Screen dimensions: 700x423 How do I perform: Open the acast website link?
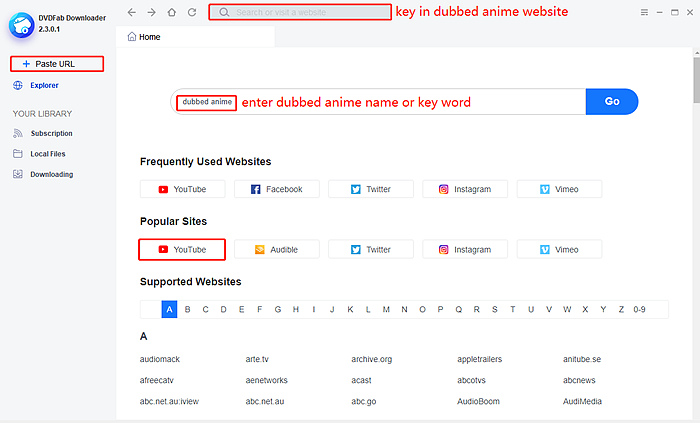(361, 380)
